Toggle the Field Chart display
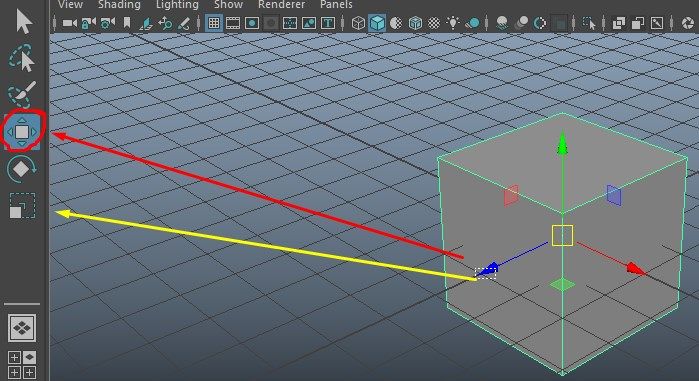The image size is (699, 381). click(x=290, y=23)
